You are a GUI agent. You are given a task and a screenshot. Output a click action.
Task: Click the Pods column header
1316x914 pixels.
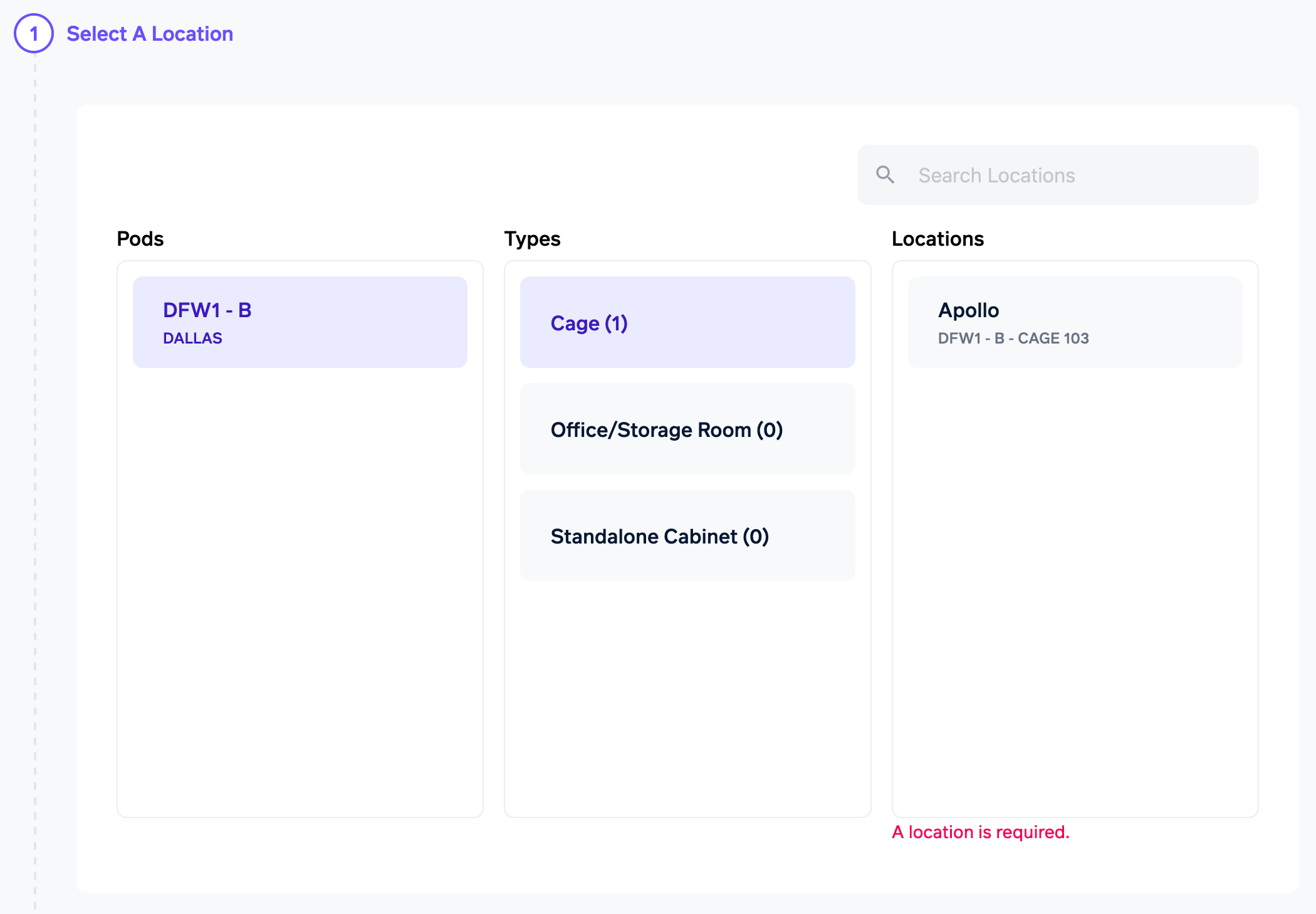140,239
